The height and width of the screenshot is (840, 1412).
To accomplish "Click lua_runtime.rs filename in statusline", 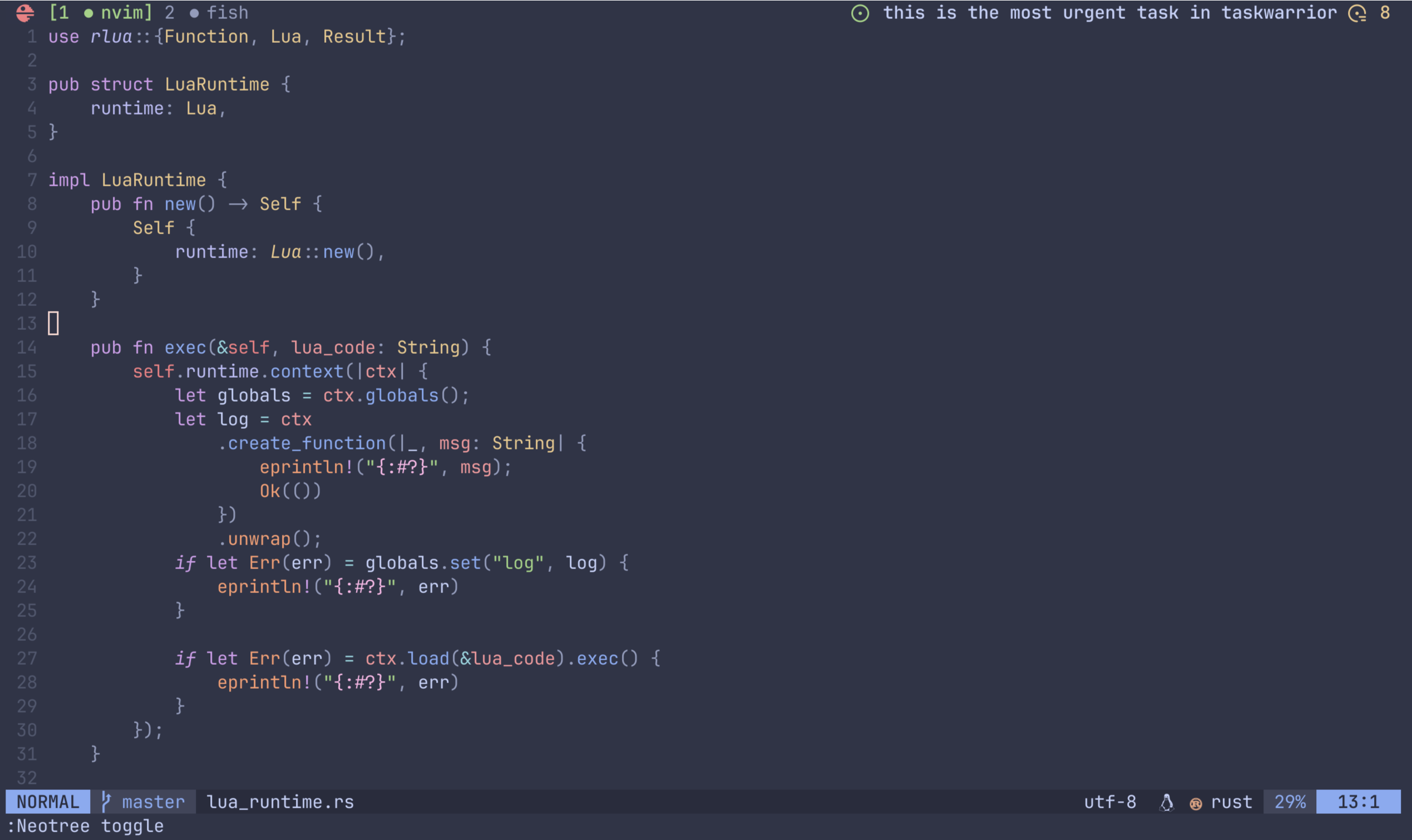I will click(x=280, y=802).
